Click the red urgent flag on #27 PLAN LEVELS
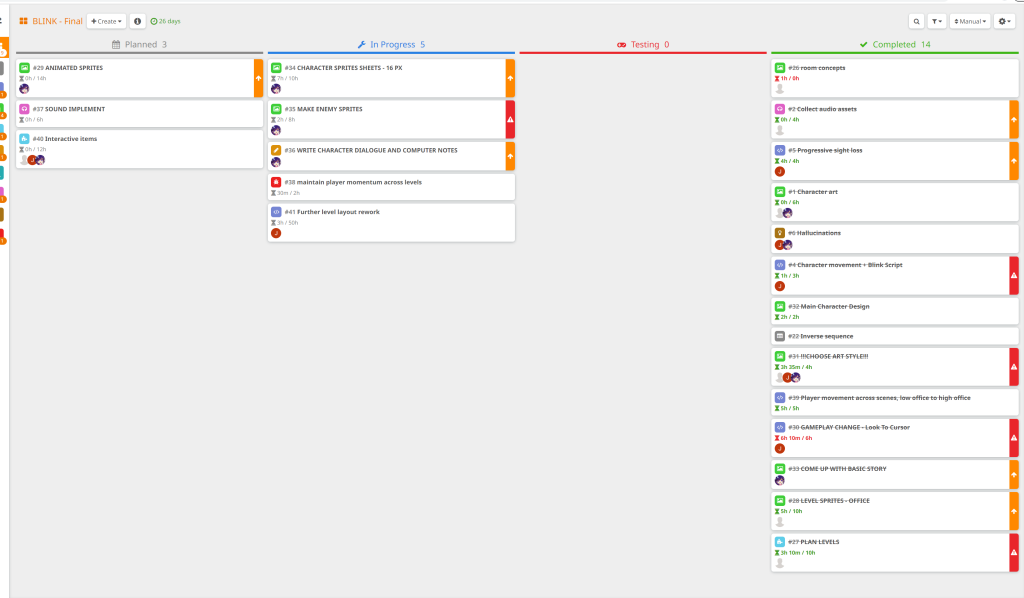The image size is (1024, 598). click(1014, 552)
